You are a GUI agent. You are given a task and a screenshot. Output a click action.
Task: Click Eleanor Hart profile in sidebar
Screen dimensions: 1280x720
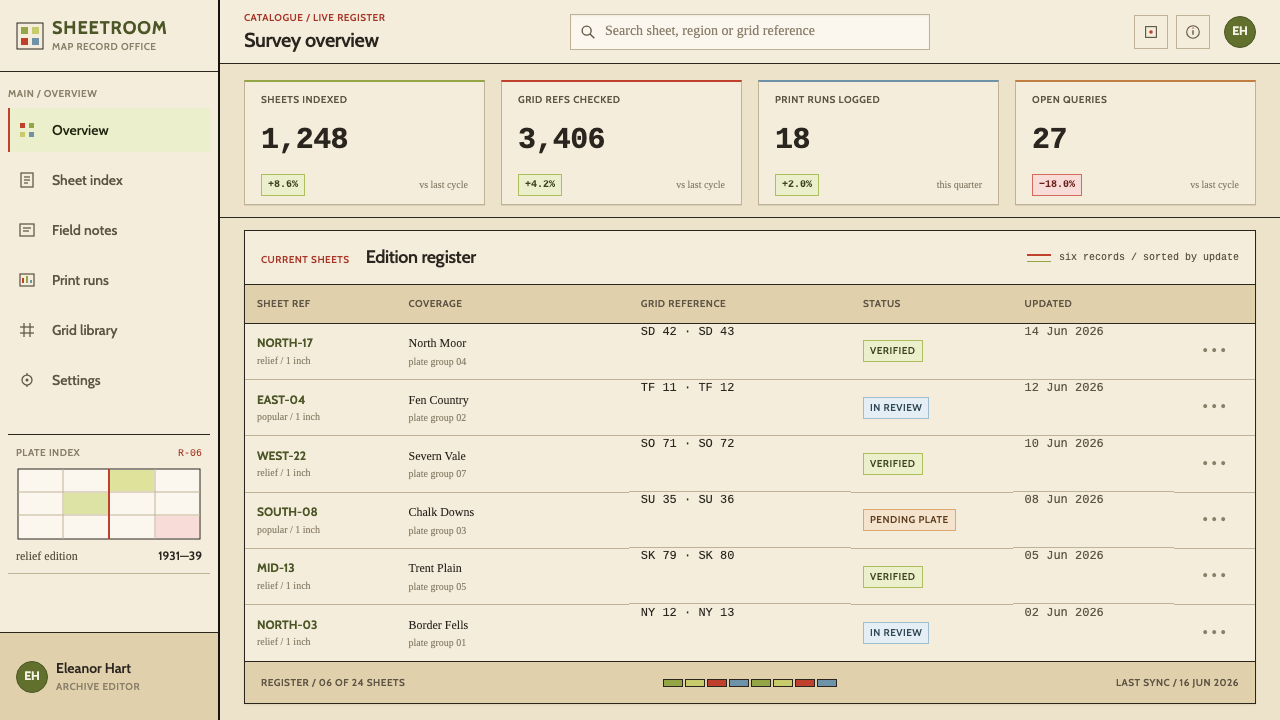(109, 676)
